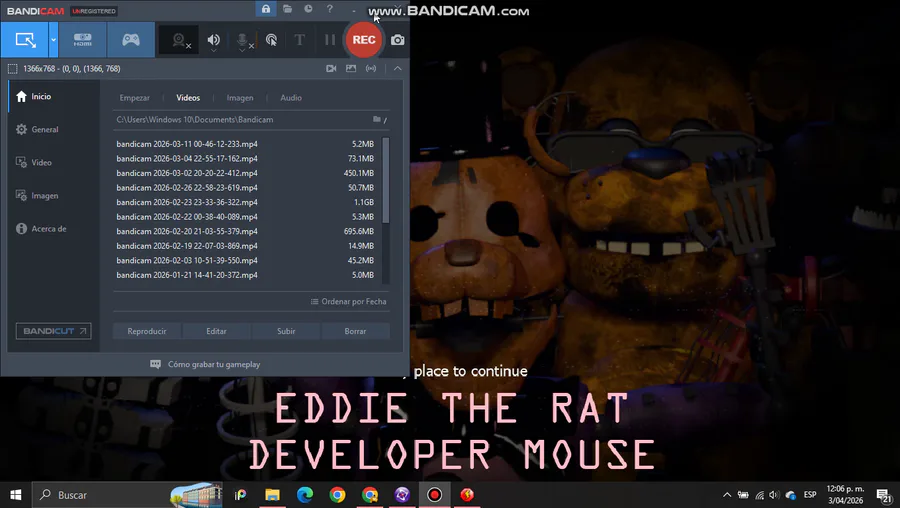Open the Bandicam help question mark
The image size is (900, 508).
(329, 9)
